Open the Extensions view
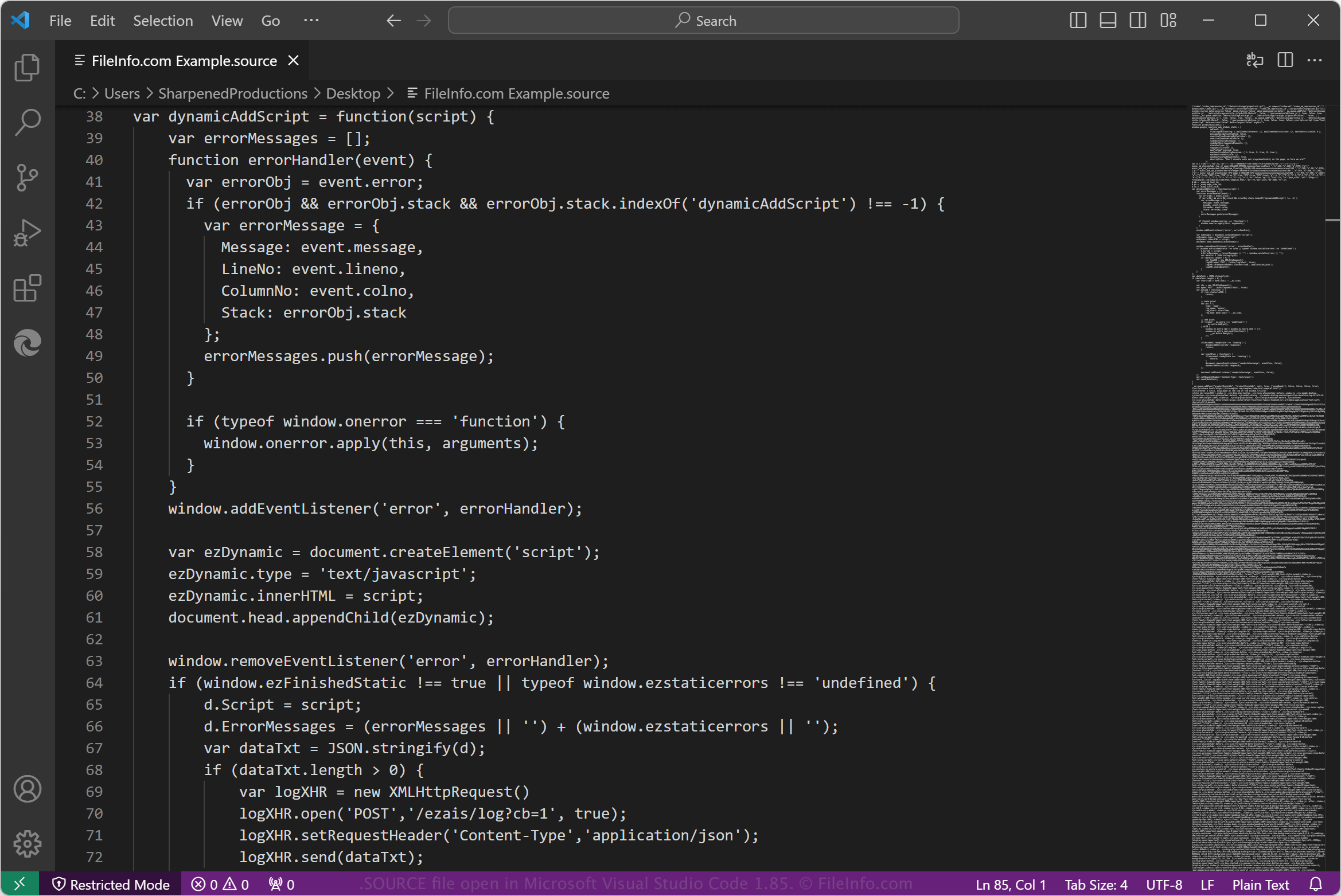 pos(26,288)
